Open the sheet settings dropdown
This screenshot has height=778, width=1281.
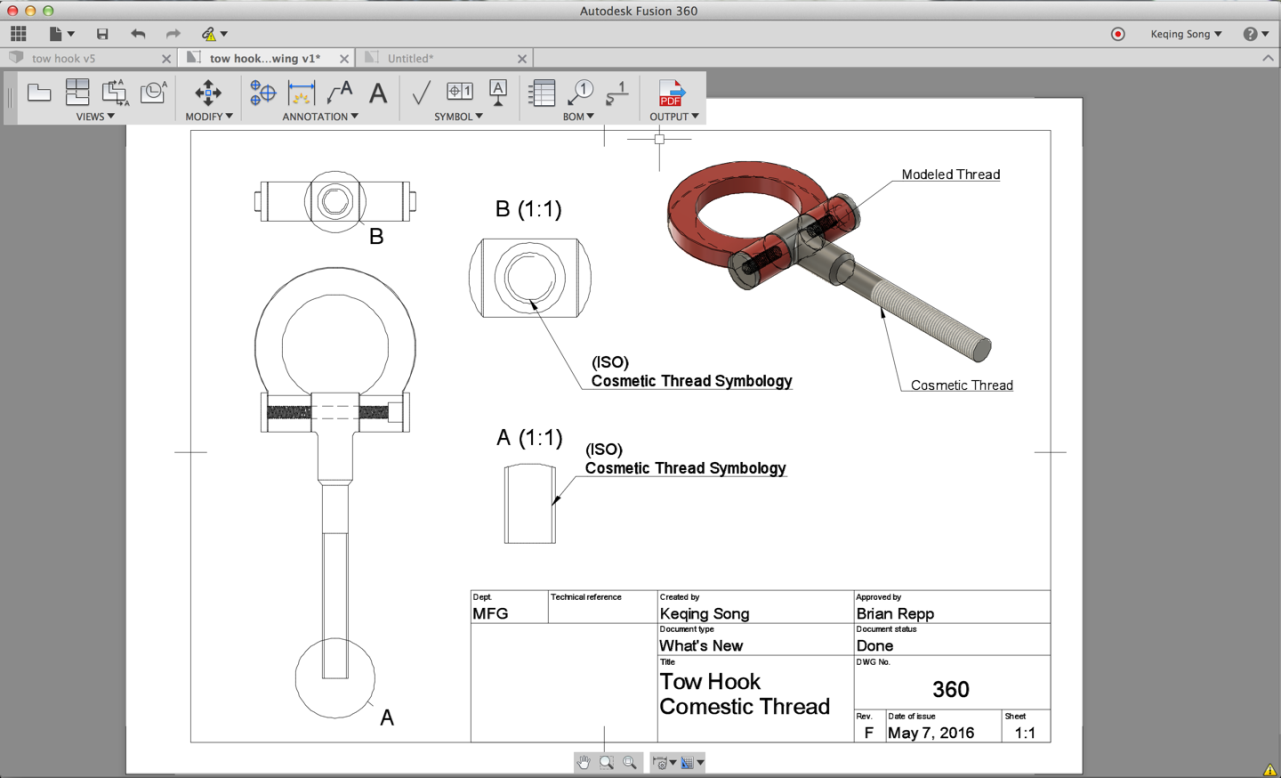point(692,763)
